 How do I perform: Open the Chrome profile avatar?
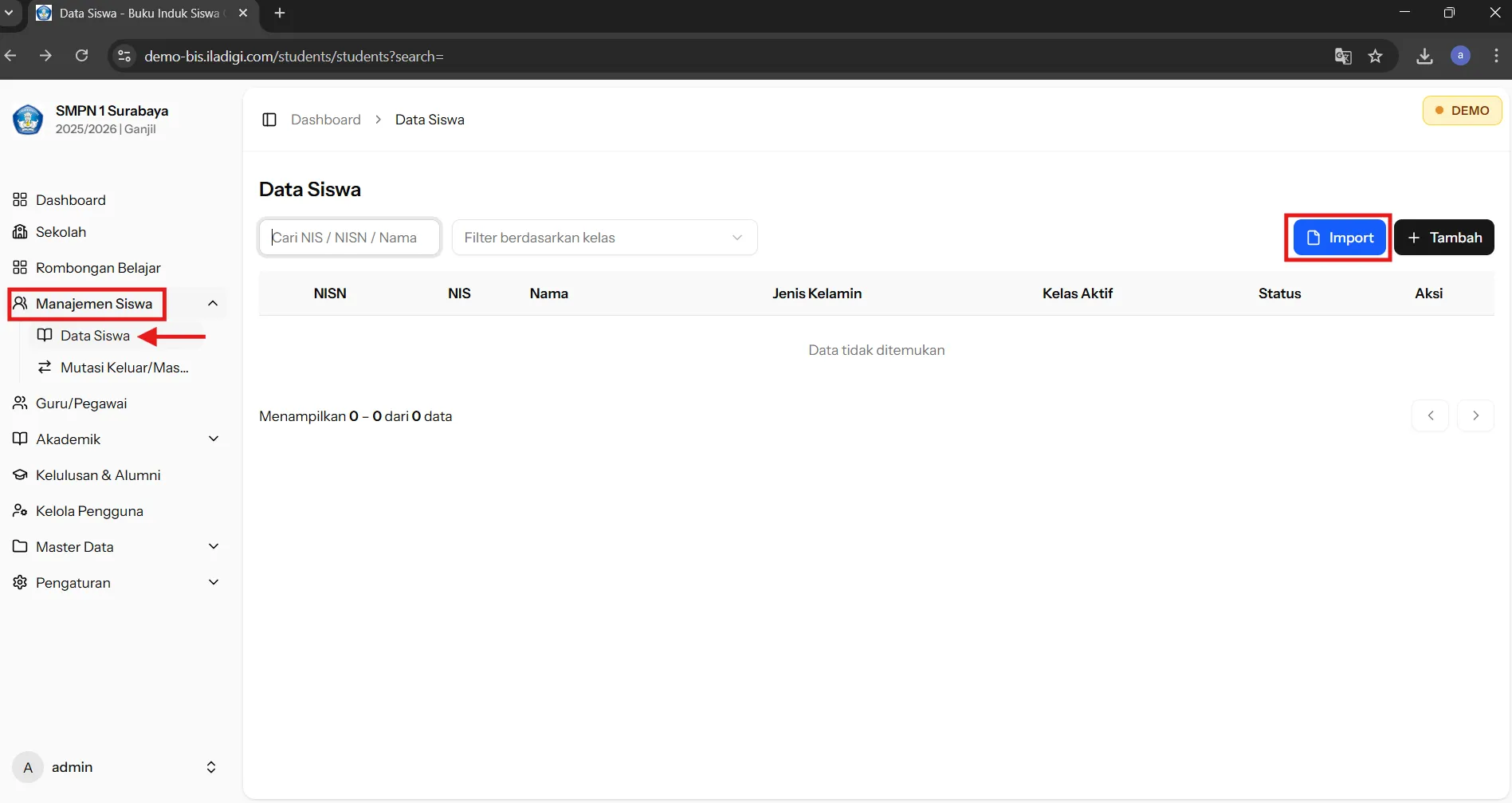[x=1460, y=56]
